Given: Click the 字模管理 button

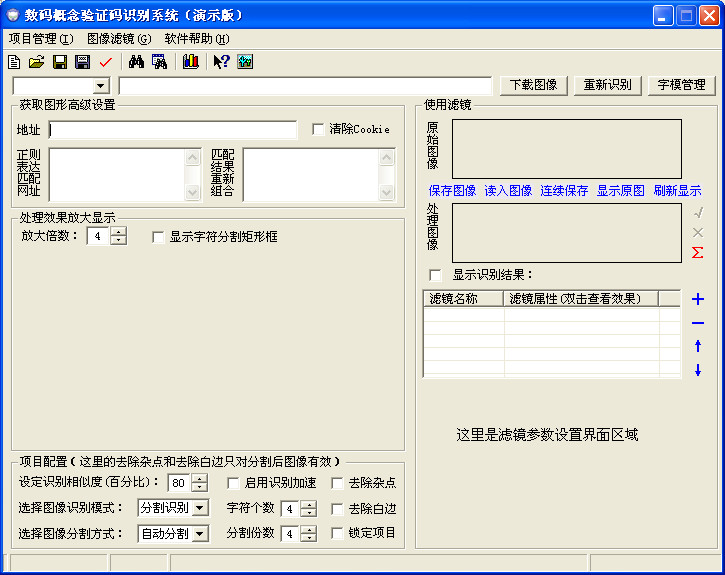Looking at the screenshot, I should pyautogui.click(x=682, y=85).
